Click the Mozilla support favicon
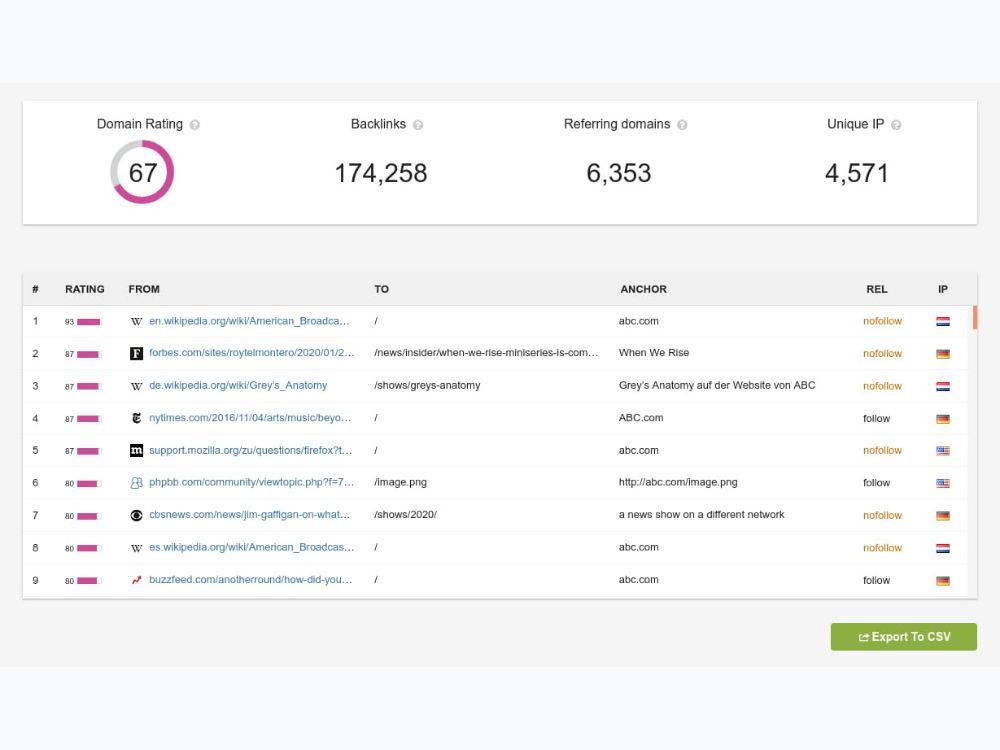Screen dimensions: 1000x750 tap(136, 451)
